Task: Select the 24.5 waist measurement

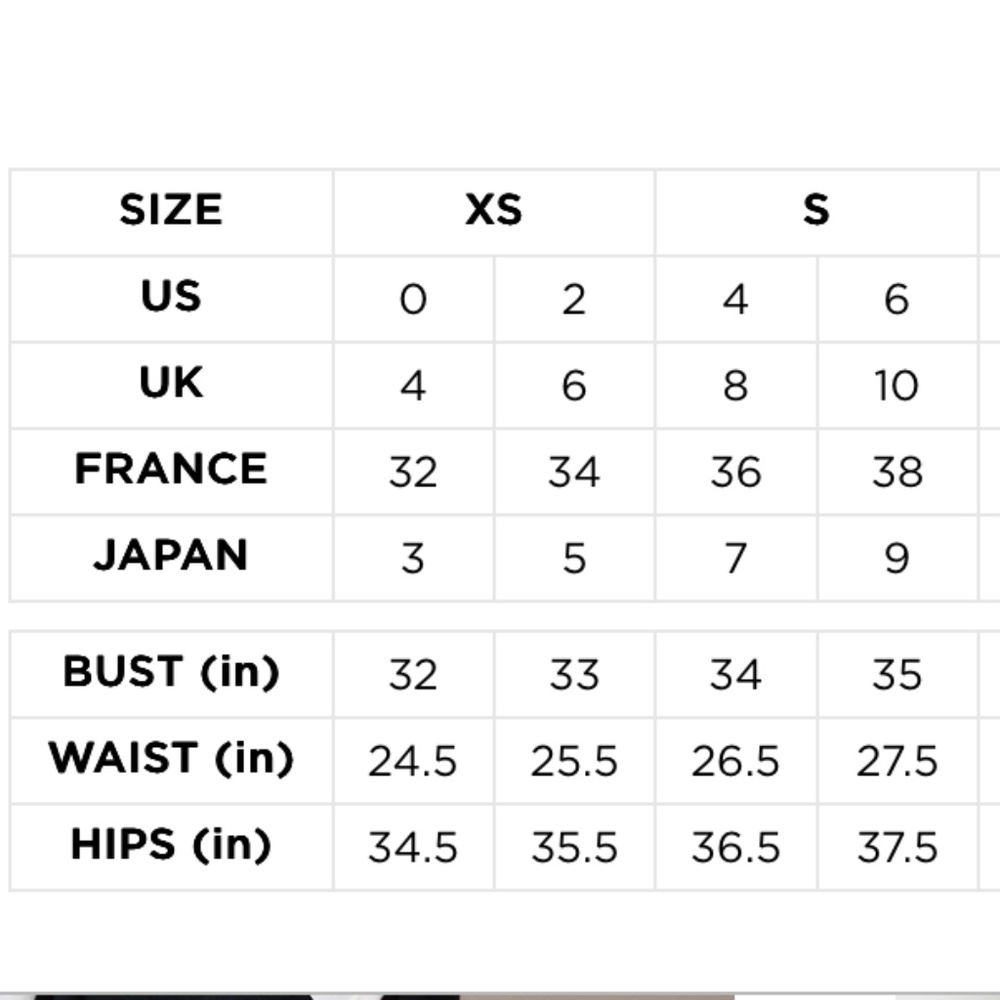Action: point(413,761)
